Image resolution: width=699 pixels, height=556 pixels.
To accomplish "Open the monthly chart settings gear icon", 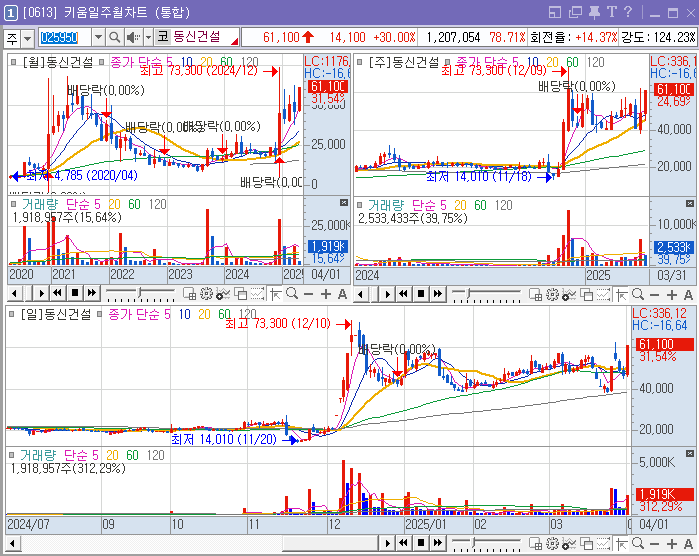I will click(x=206, y=294).
